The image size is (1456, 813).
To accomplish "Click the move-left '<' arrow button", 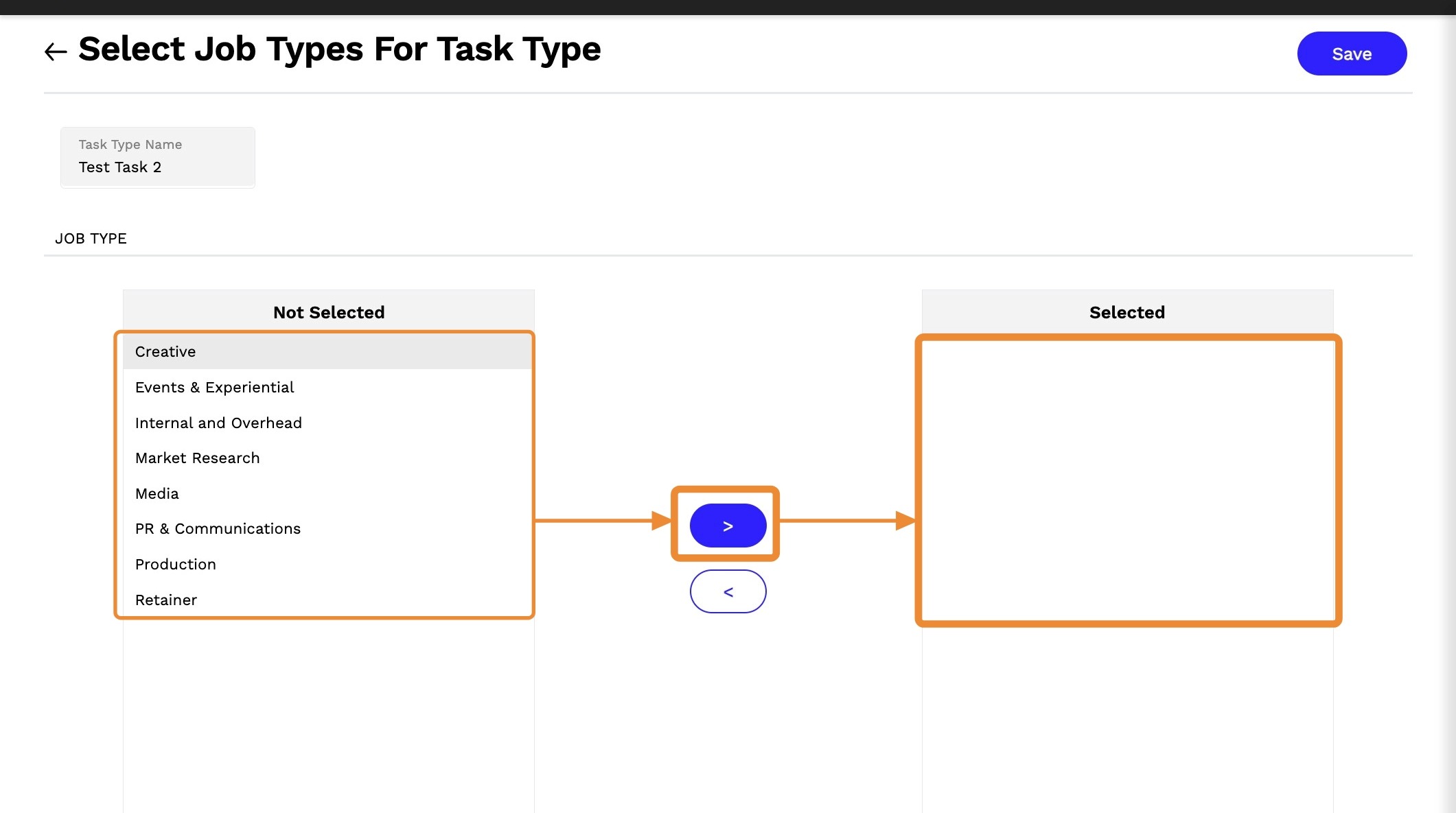I will coord(728,591).
